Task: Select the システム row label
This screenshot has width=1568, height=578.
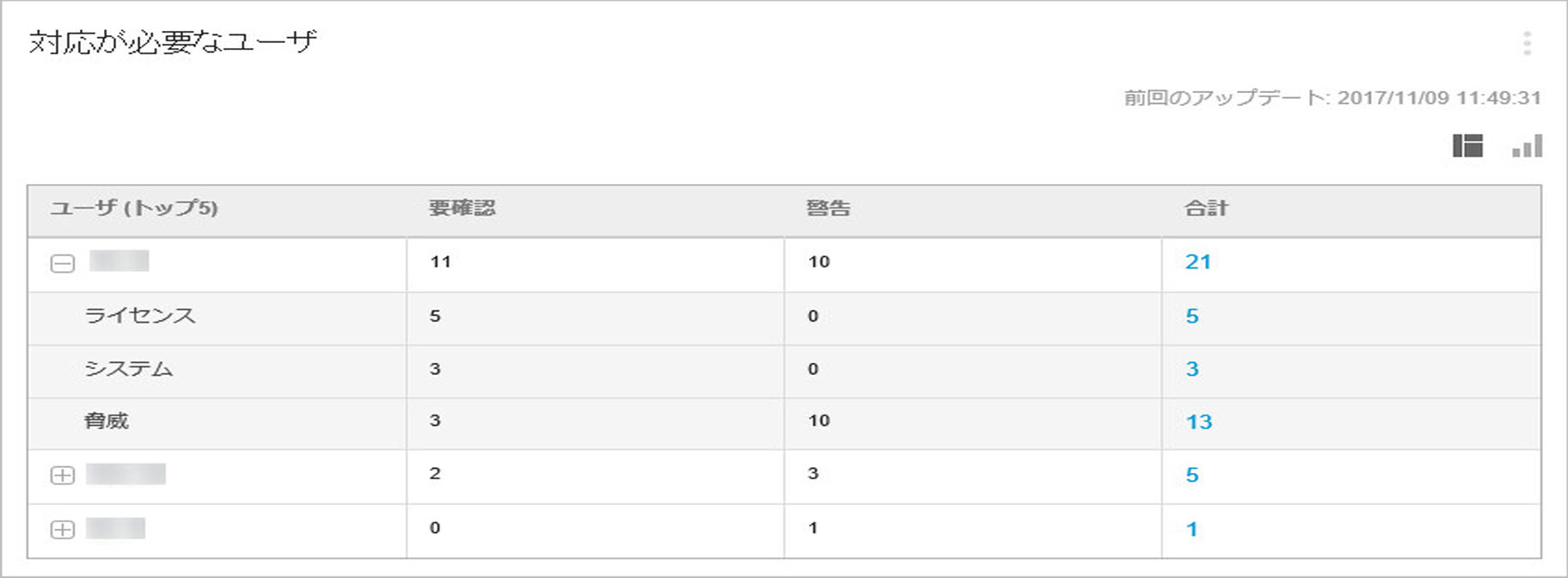Action: pyautogui.click(x=129, y=369)
